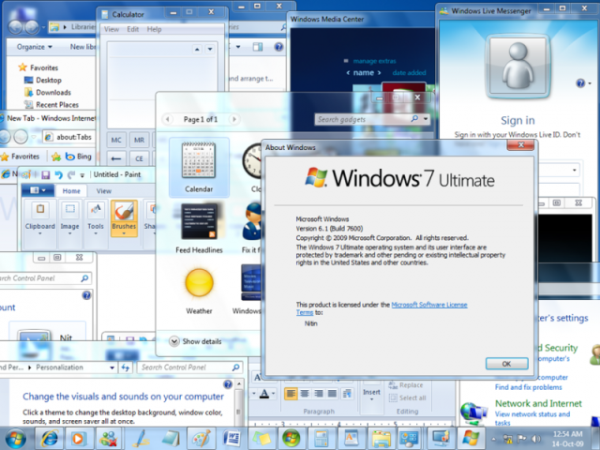The image size is (600, 450).
Task: Open Internet Explorer from the taskbar
Action: coord(50,439)
